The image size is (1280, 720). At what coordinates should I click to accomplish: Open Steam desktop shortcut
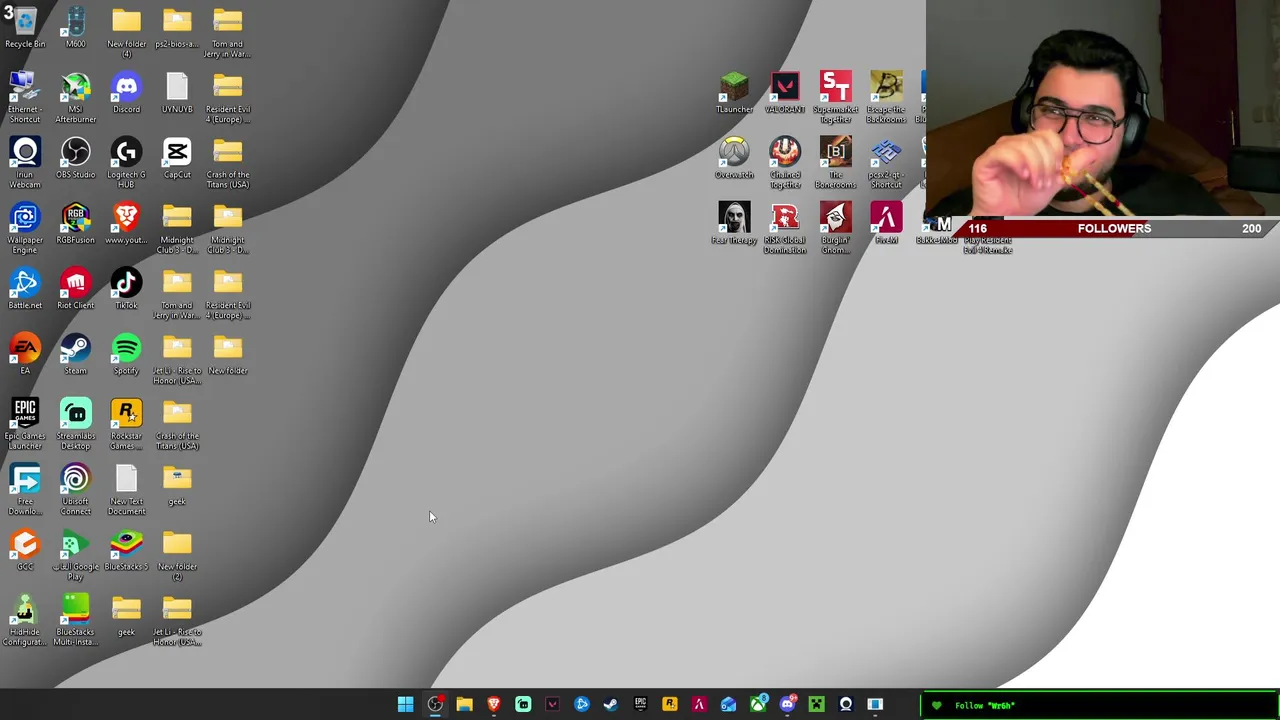tap(76, 354)
